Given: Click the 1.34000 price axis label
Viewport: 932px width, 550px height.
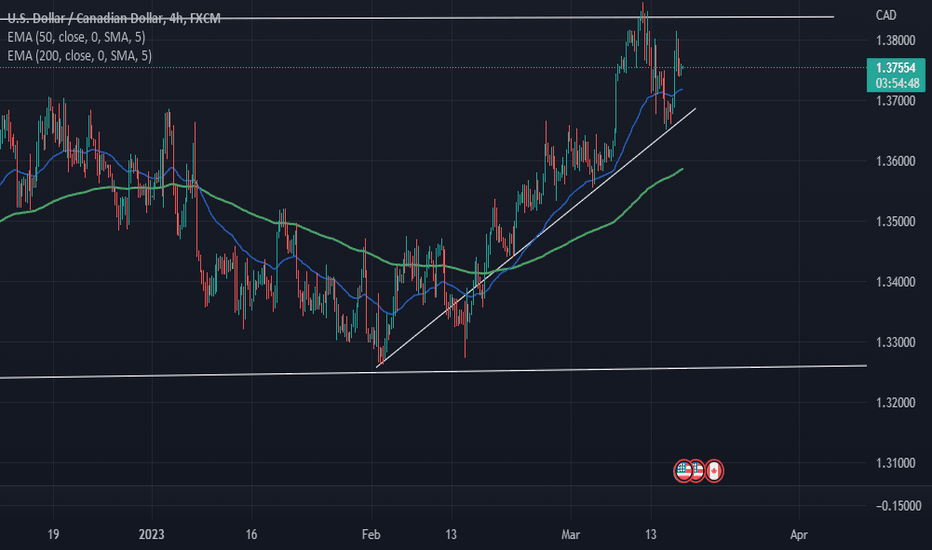Looking at the screenshot, I should point(896,282).
